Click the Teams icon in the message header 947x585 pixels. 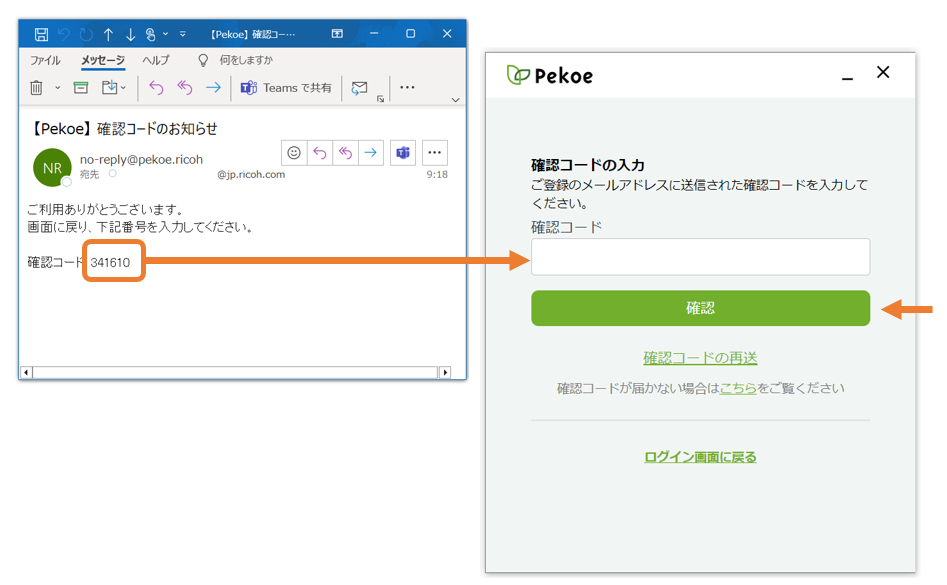403,153
